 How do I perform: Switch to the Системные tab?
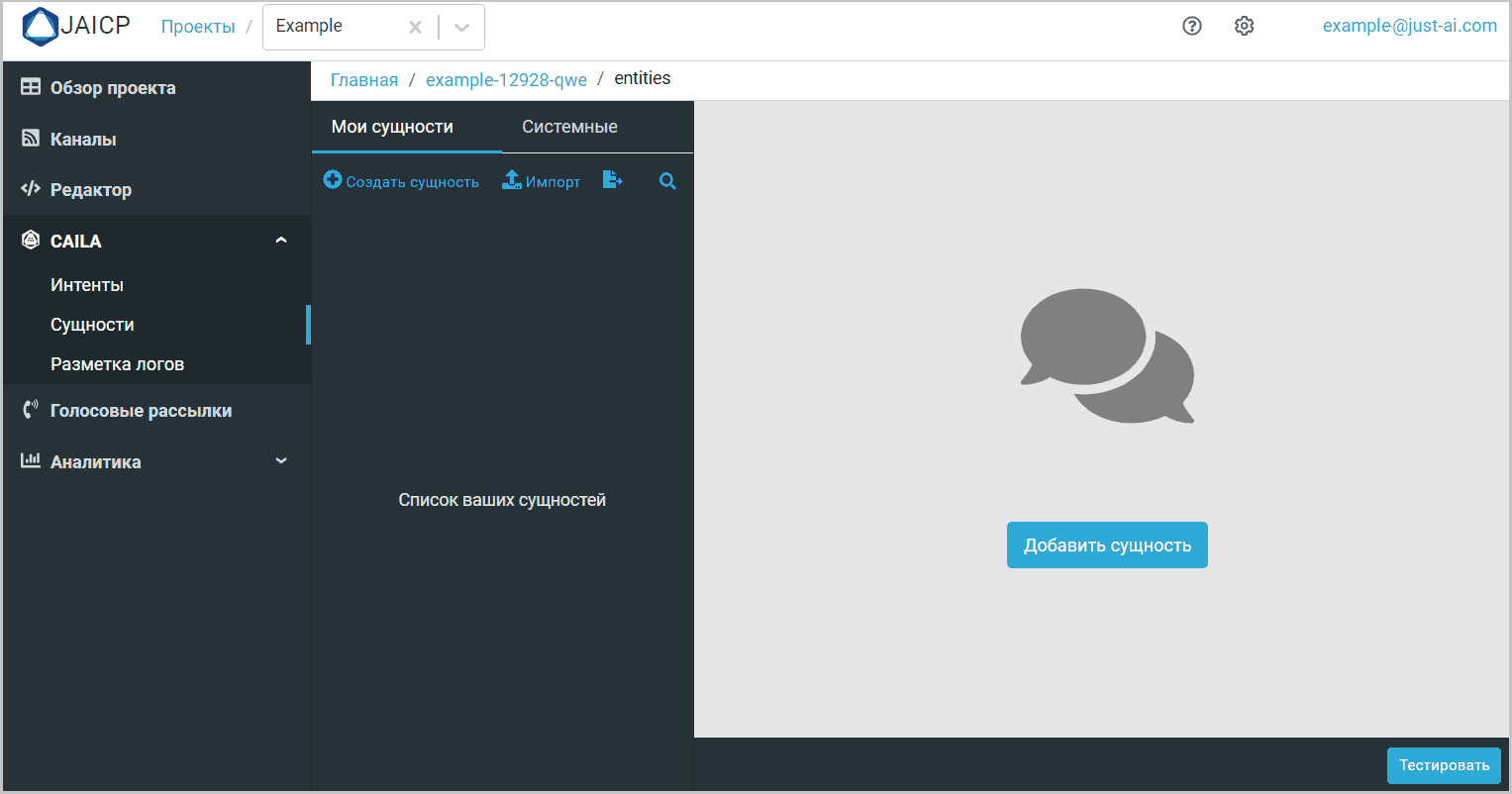tap(569, 127)
